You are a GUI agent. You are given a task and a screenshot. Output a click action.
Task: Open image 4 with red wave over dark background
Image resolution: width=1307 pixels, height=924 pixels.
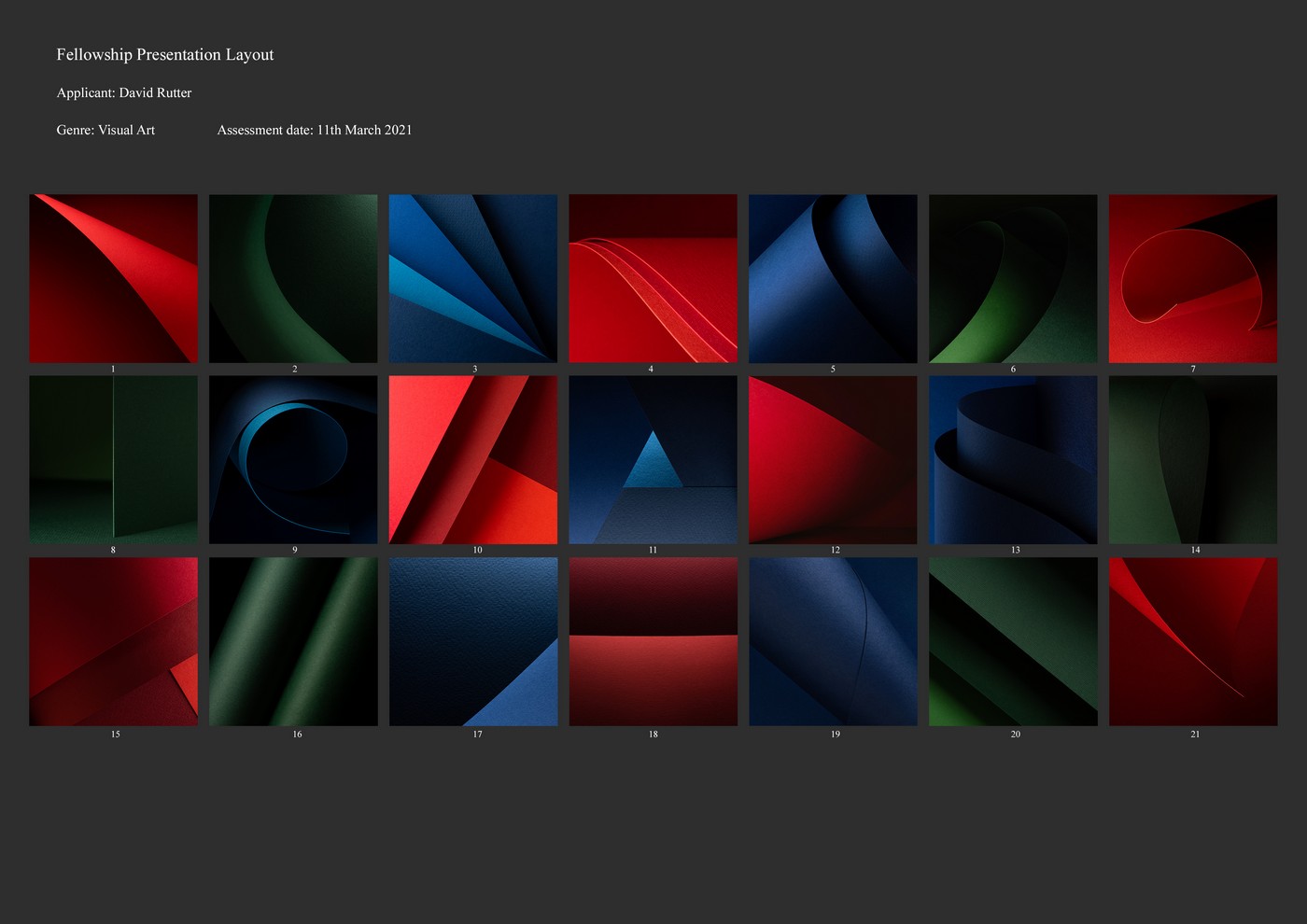pos(653,277)
